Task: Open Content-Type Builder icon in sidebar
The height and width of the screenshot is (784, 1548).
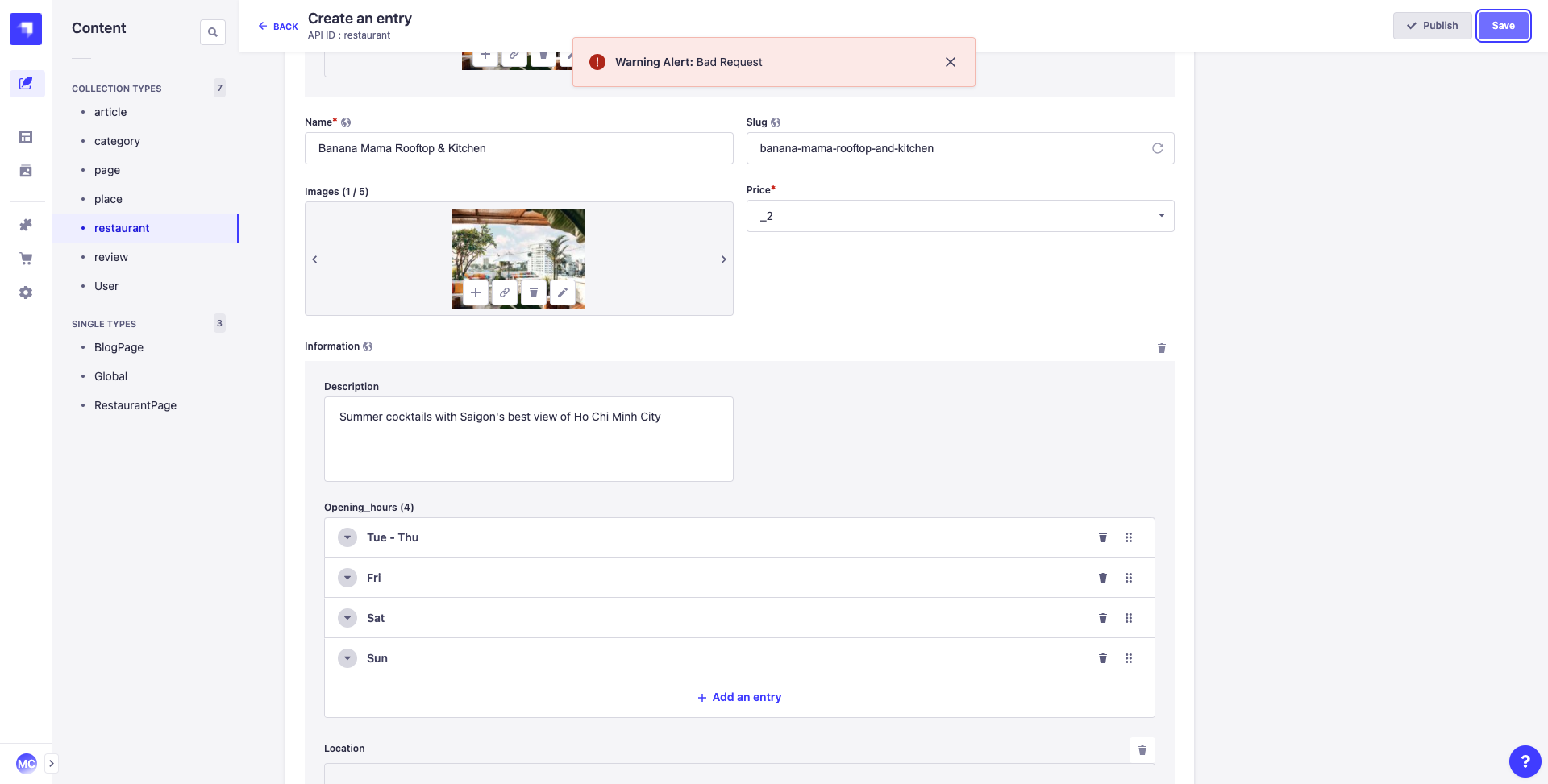Action: point(26,137)
